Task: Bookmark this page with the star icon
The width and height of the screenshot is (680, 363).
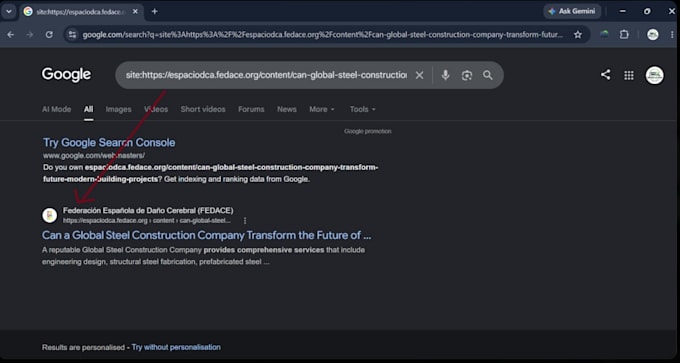Action: [578, 35]
